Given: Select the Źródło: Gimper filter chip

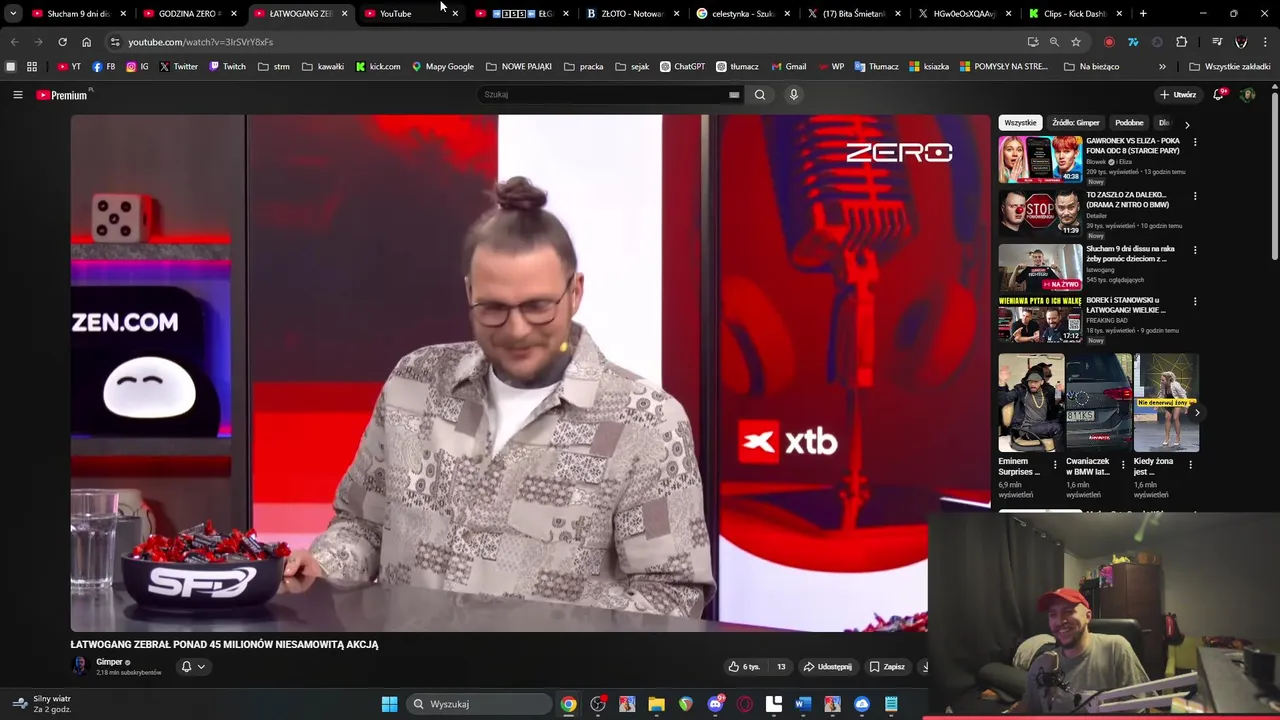Looking at the screenshot, I should [1076, 123].
